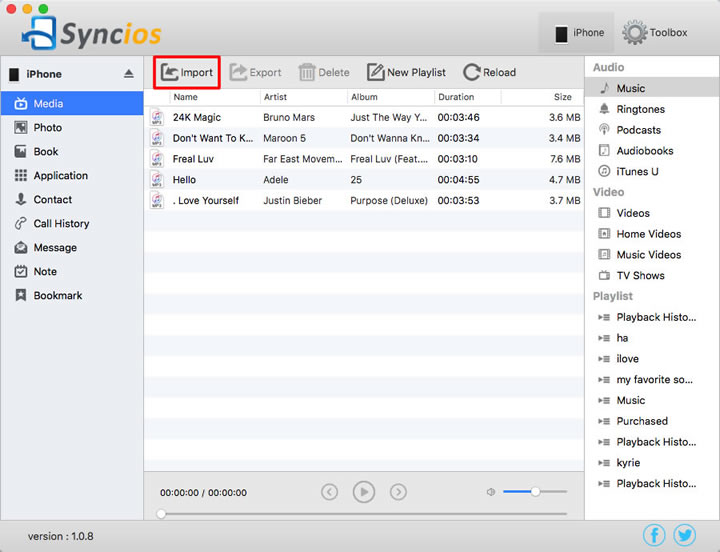Select TV Shows category
This screenshot has width=720, height=552.
(652, 276)
